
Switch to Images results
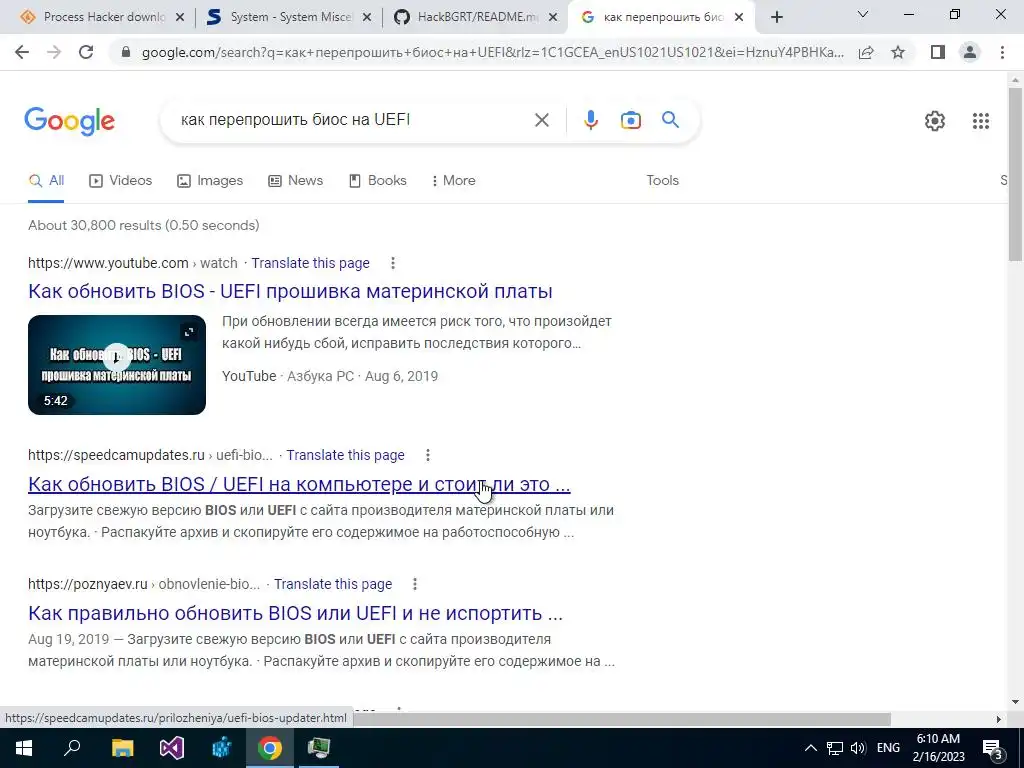click(x=210, y=181)
